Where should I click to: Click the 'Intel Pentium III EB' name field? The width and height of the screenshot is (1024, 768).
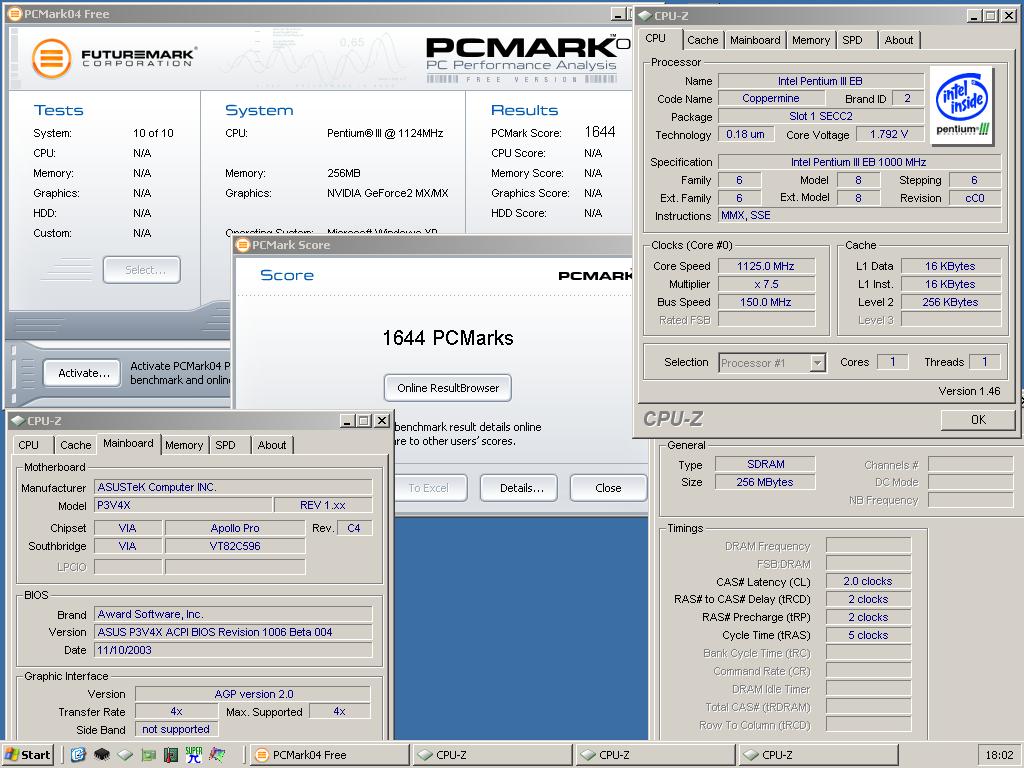coord(821,81)
